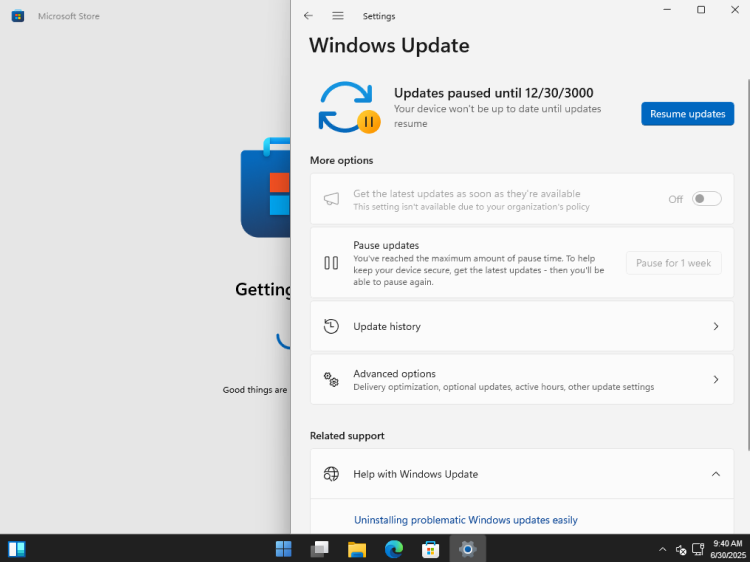Open Task View from the taskbar
The height and width of the screenshot is (562, 750).
[320, 549]
